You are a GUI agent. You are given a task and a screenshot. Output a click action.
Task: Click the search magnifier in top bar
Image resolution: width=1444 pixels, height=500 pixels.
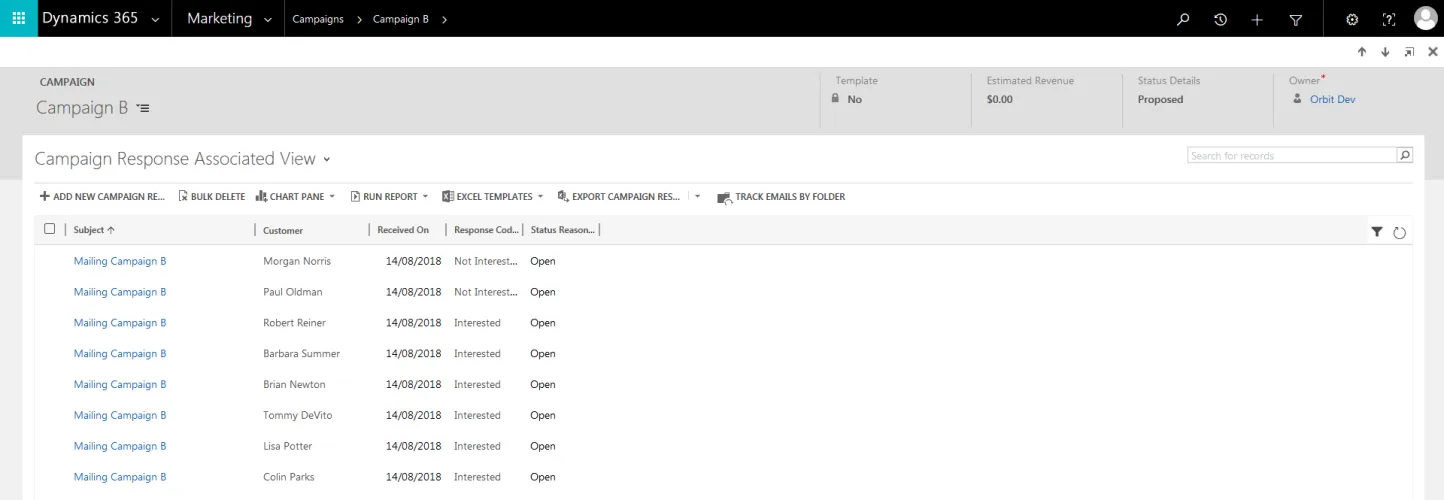1183,19
